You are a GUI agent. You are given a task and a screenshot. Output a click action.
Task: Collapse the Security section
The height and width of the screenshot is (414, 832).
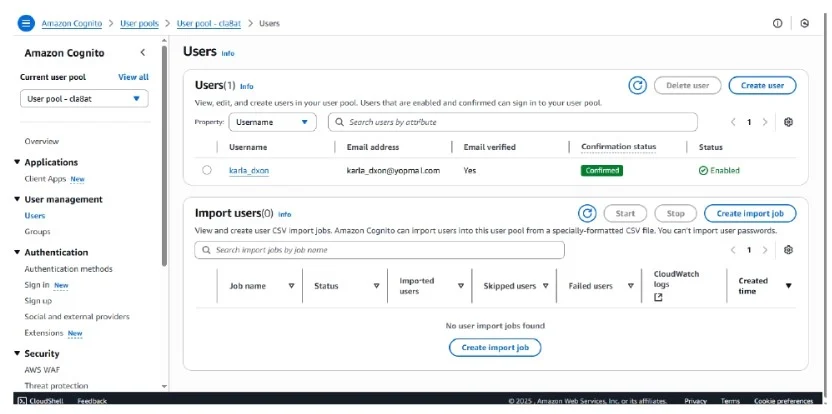click(x=18, y=353)
